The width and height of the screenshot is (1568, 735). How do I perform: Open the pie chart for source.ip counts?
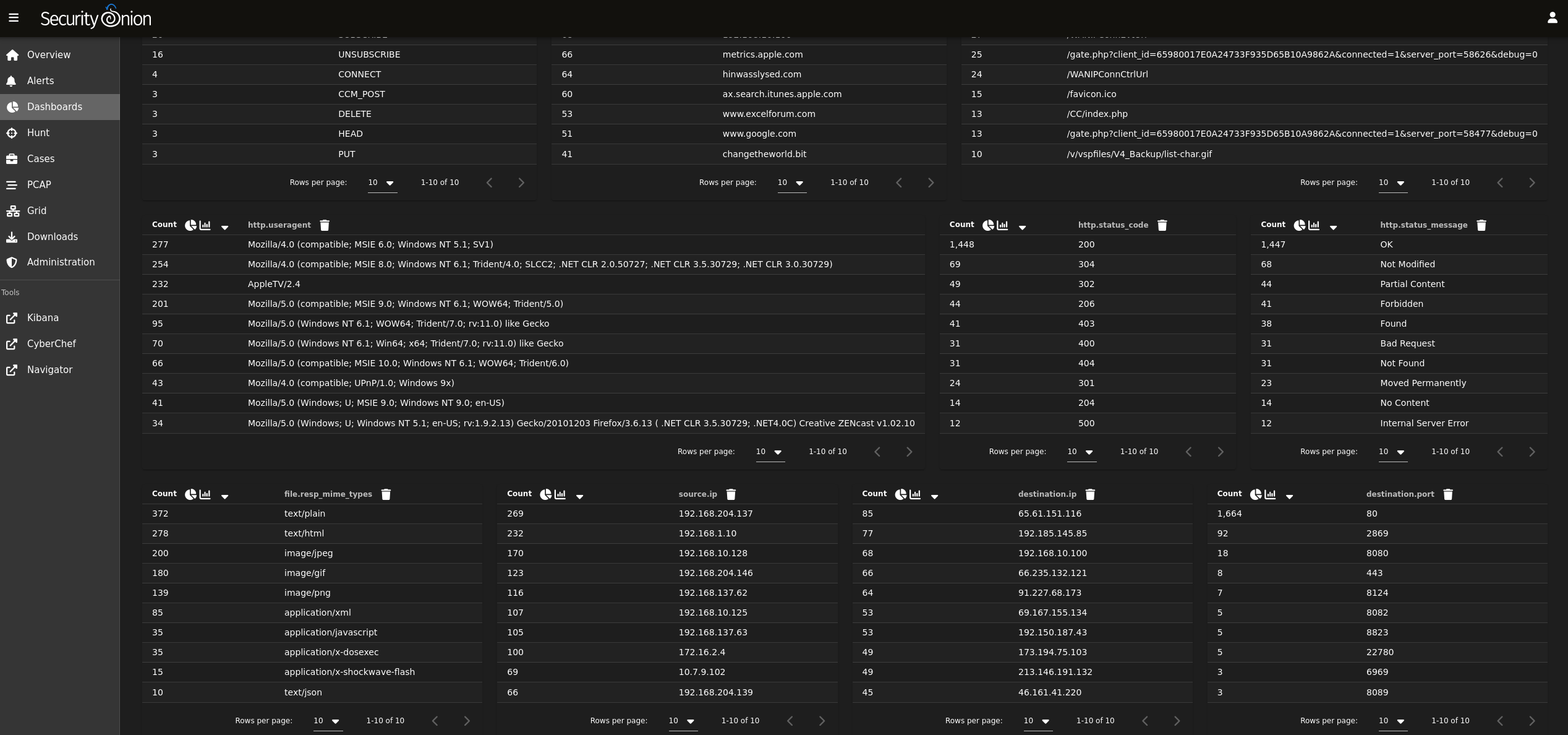point(545,494)
